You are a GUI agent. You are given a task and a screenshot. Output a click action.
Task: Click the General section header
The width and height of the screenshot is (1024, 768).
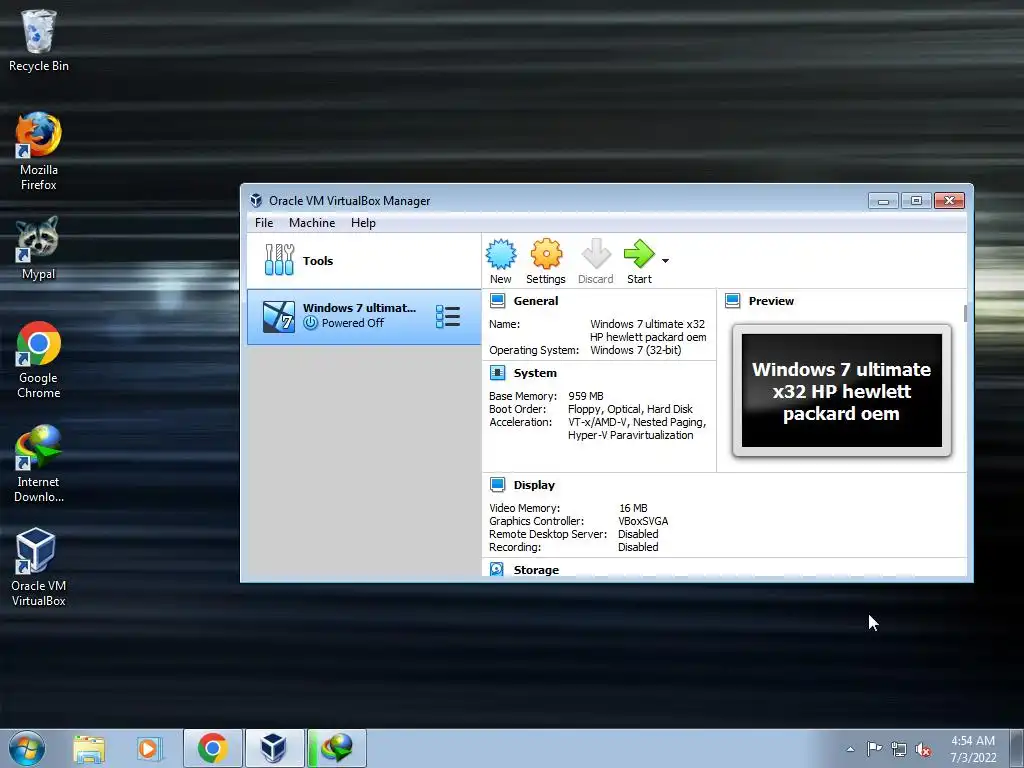[x=536, y=301]
